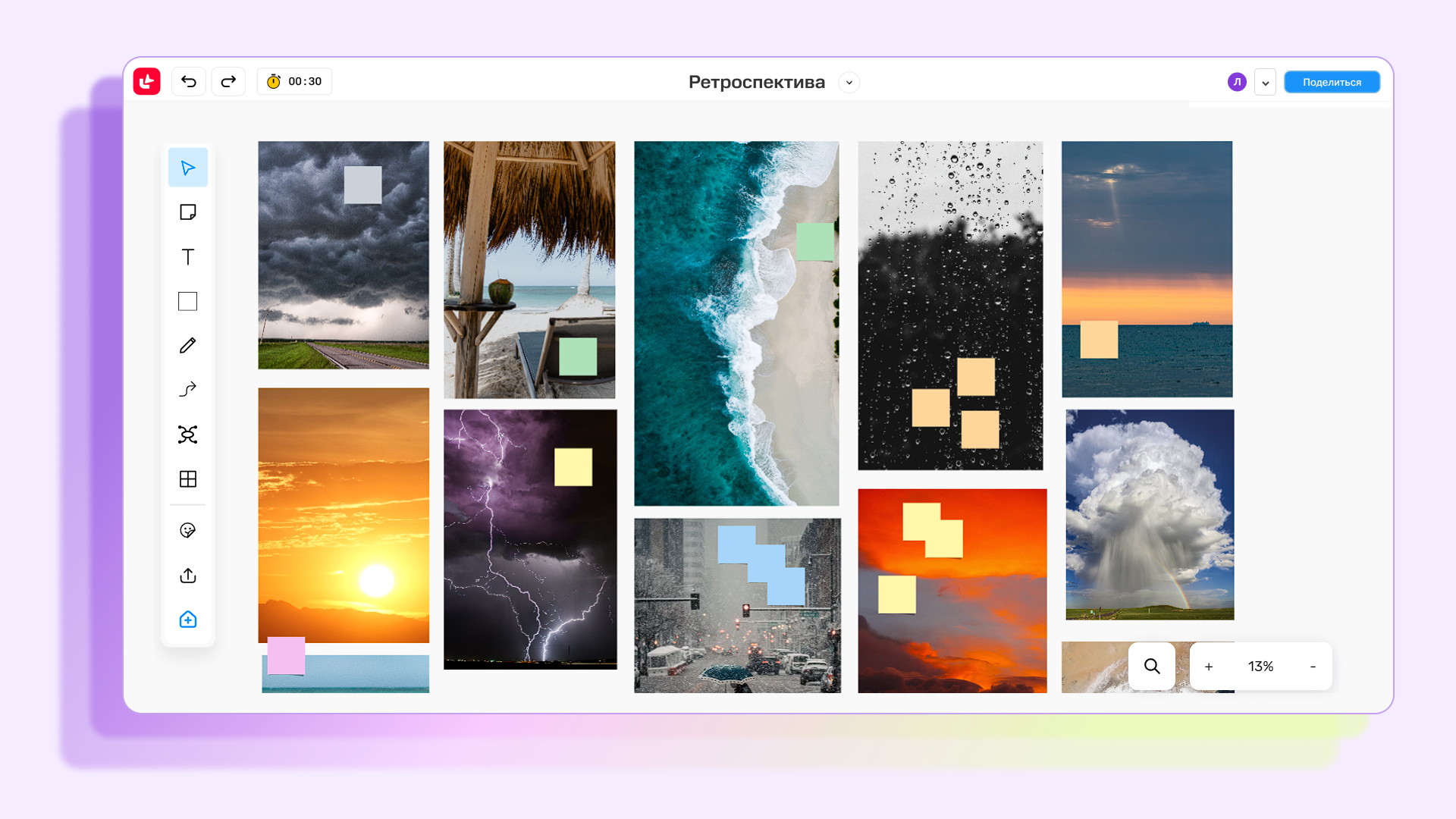Click the add template house icon
Viewport: 1456px width, 819px height.
coord(187,620)
